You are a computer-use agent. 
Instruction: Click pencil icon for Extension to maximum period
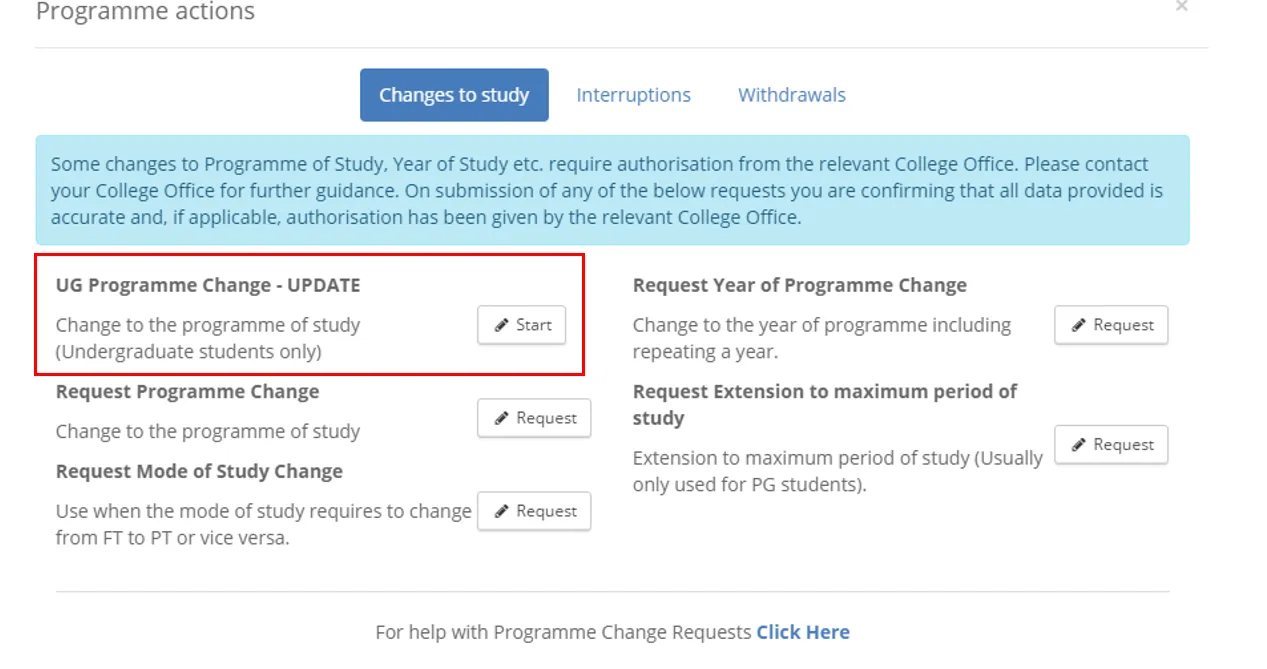[1078, 445]
